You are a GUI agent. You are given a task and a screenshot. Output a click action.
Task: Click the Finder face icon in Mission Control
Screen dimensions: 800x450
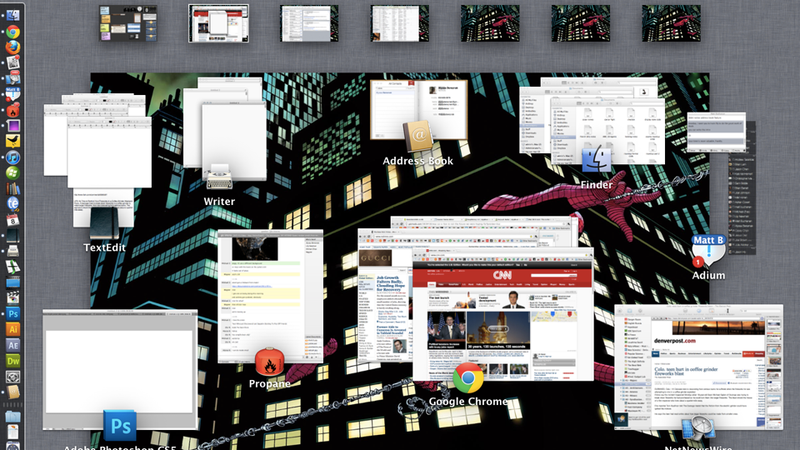tap(596, 159)
